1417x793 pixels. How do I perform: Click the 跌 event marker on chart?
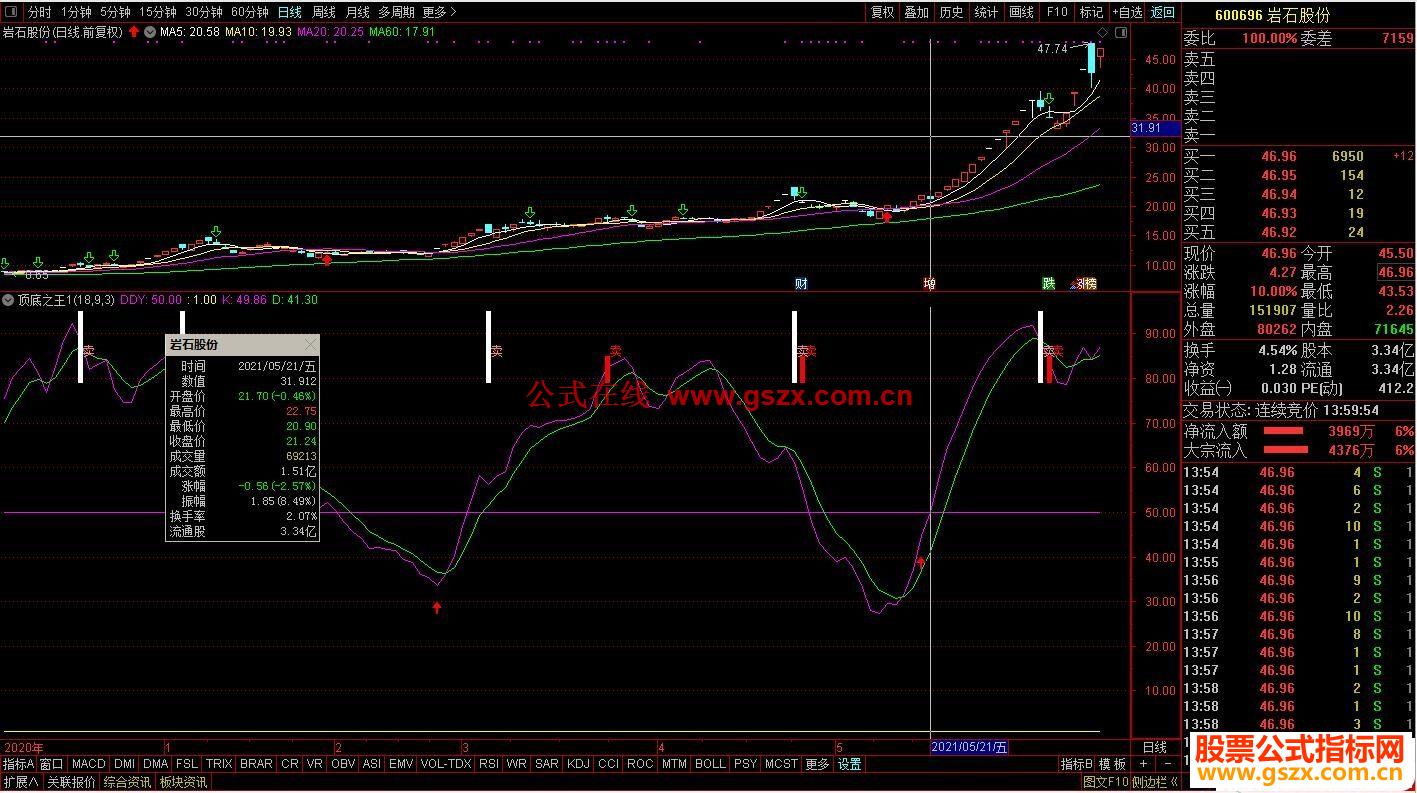click(1048, 283)
